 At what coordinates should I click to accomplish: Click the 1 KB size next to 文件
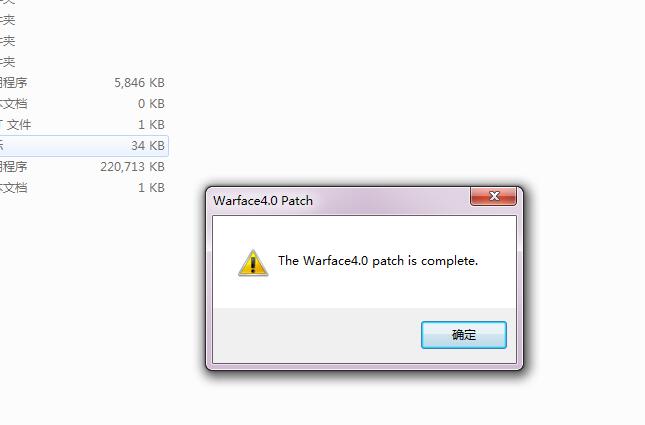[151, 125]
